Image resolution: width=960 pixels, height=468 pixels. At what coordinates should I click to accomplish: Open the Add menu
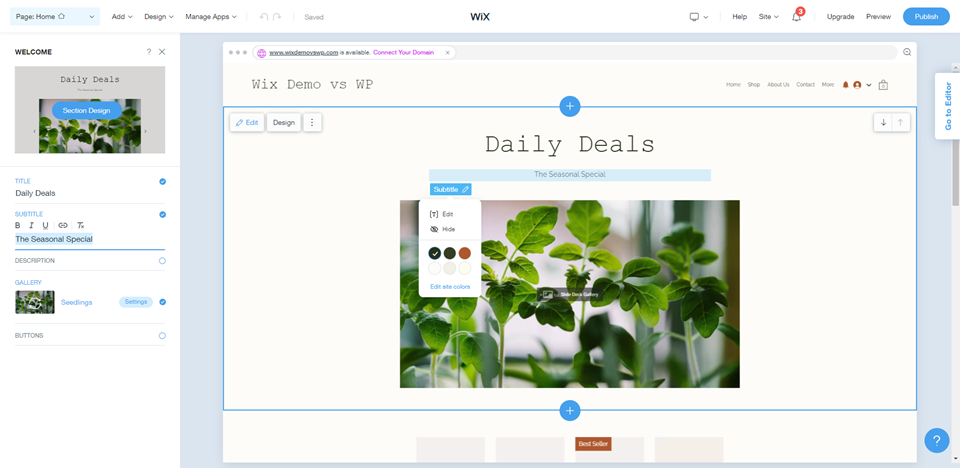tap(122, 17)
